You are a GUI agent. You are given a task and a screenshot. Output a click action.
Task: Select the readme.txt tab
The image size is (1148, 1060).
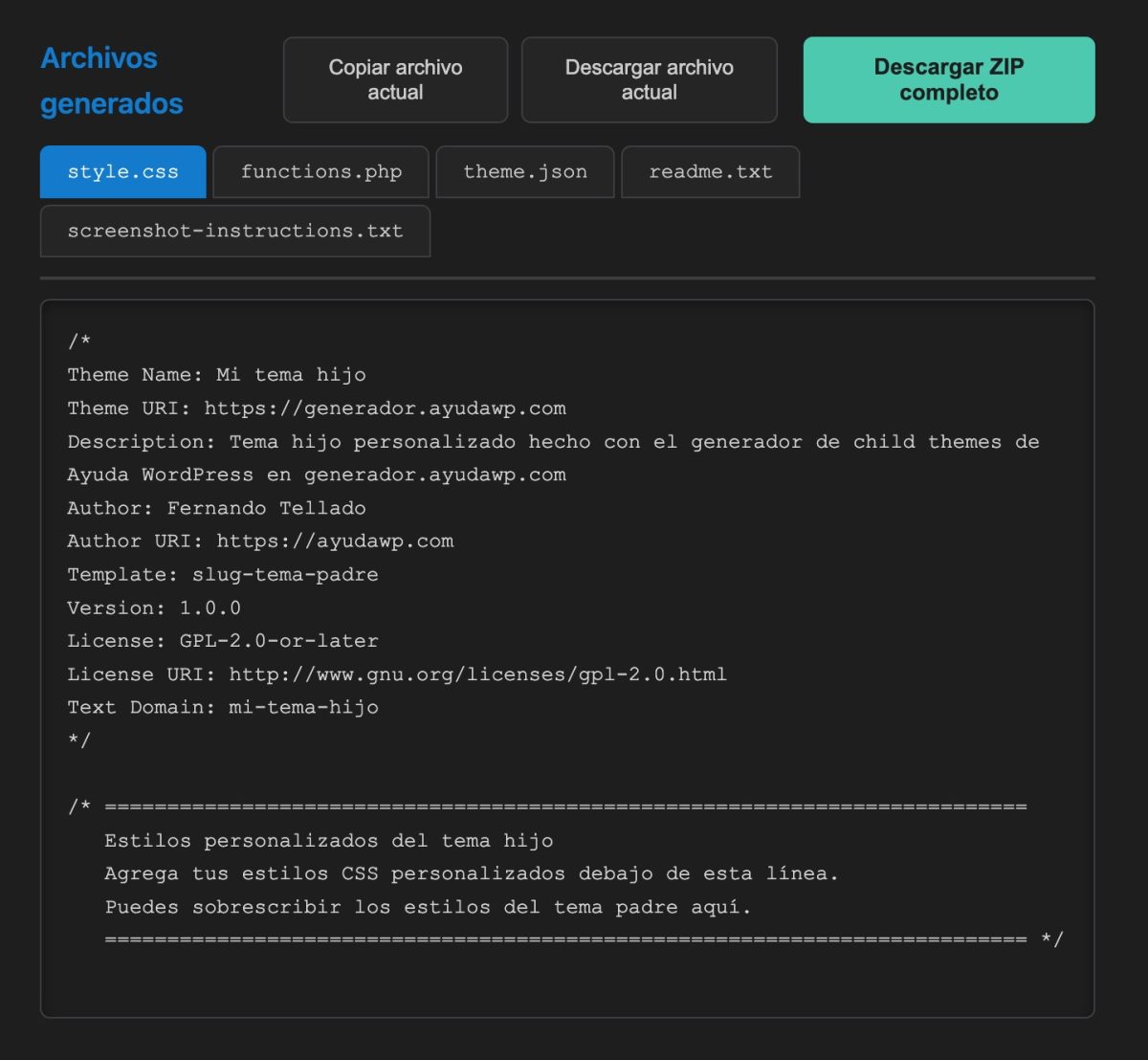click(x=710, y=172)
